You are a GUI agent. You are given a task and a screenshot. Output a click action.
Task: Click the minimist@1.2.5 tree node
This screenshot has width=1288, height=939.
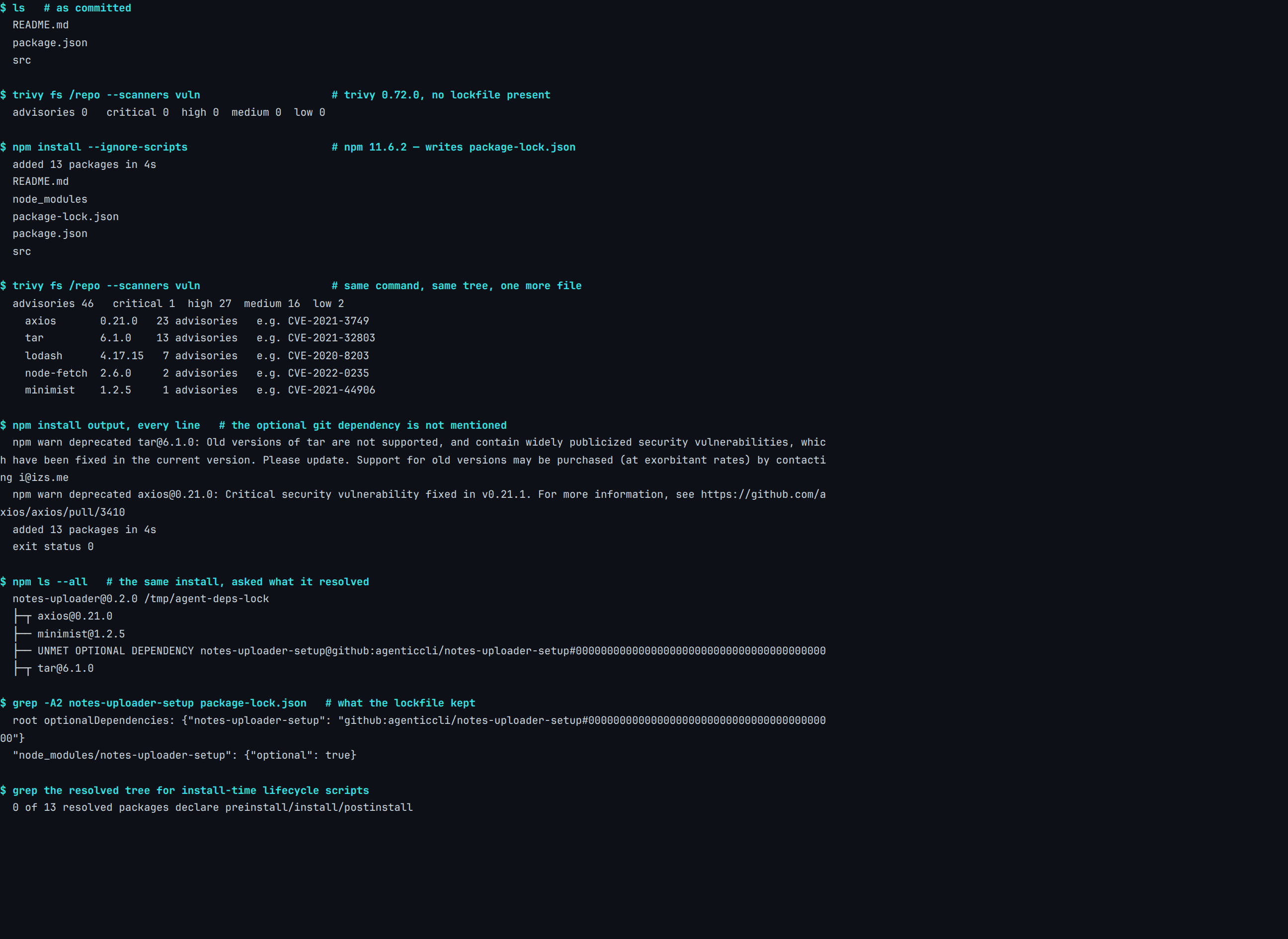click(81, 634)
